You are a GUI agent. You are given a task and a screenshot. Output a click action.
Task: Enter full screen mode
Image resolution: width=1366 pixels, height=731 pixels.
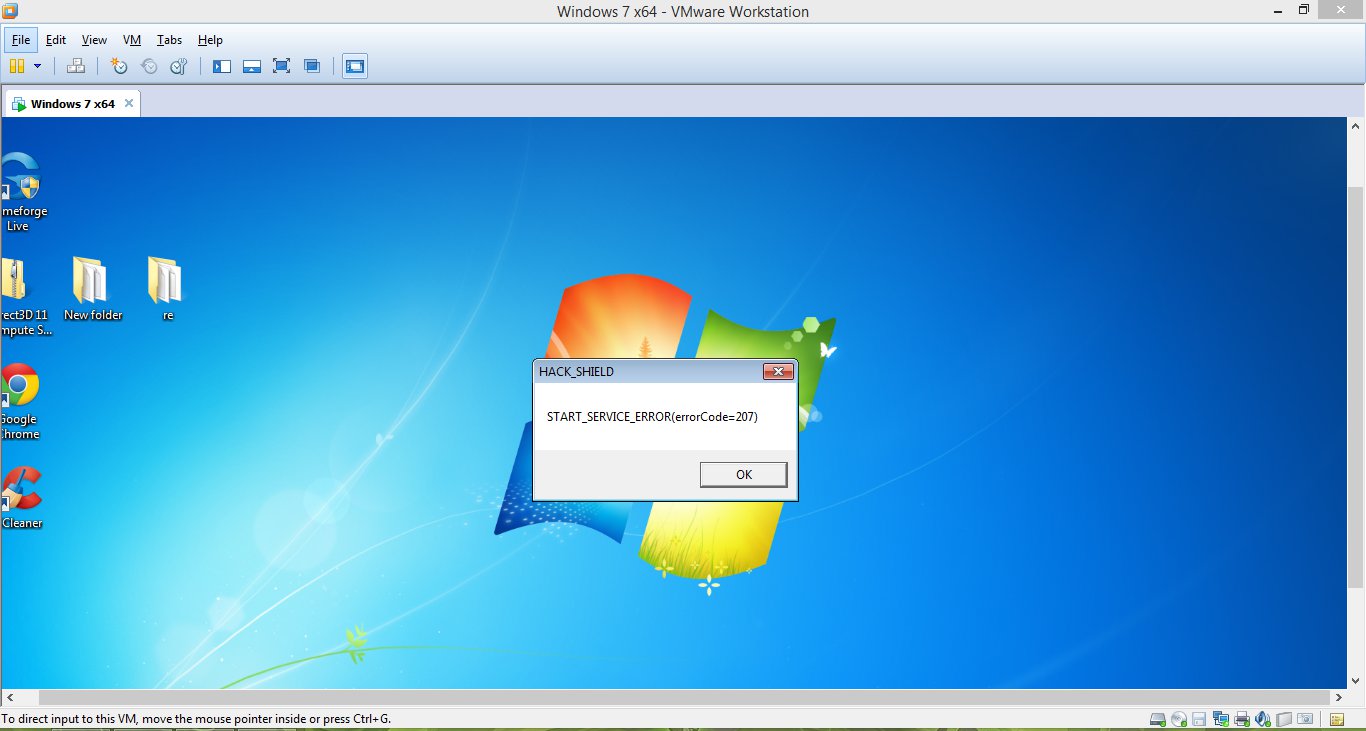click(x=282, y=66)
